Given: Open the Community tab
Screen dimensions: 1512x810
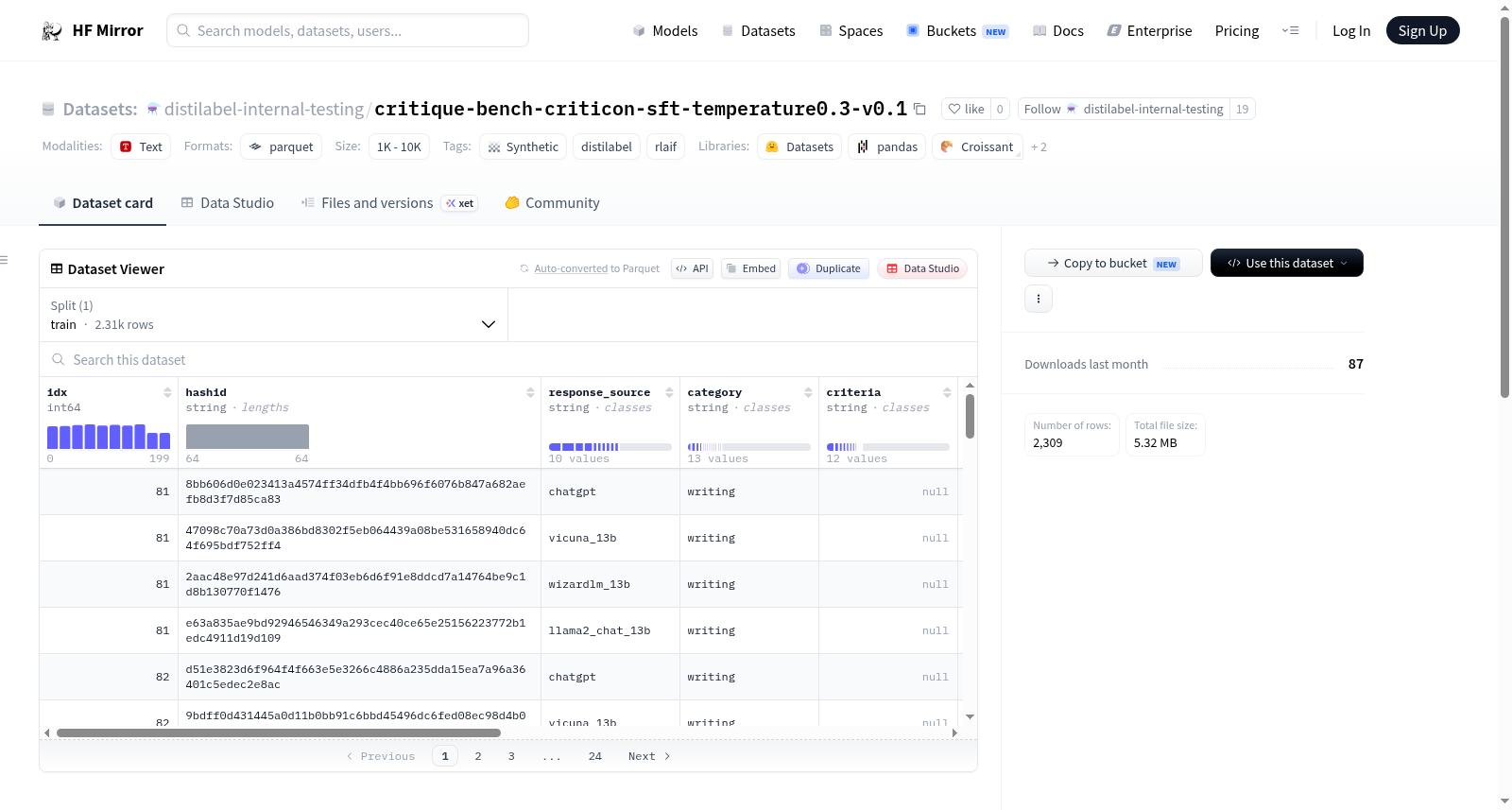Looking at the screenshot, I should click(x=552, y=203).
